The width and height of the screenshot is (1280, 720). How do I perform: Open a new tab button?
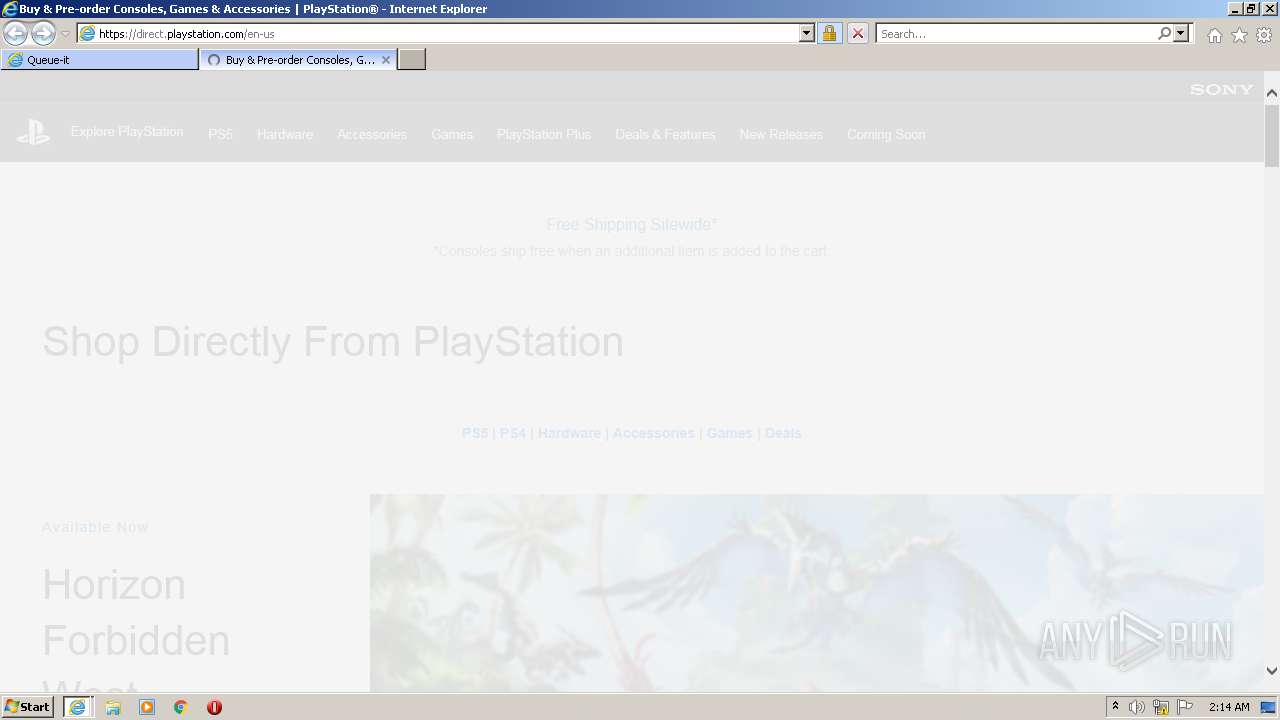tap(412, 60)
